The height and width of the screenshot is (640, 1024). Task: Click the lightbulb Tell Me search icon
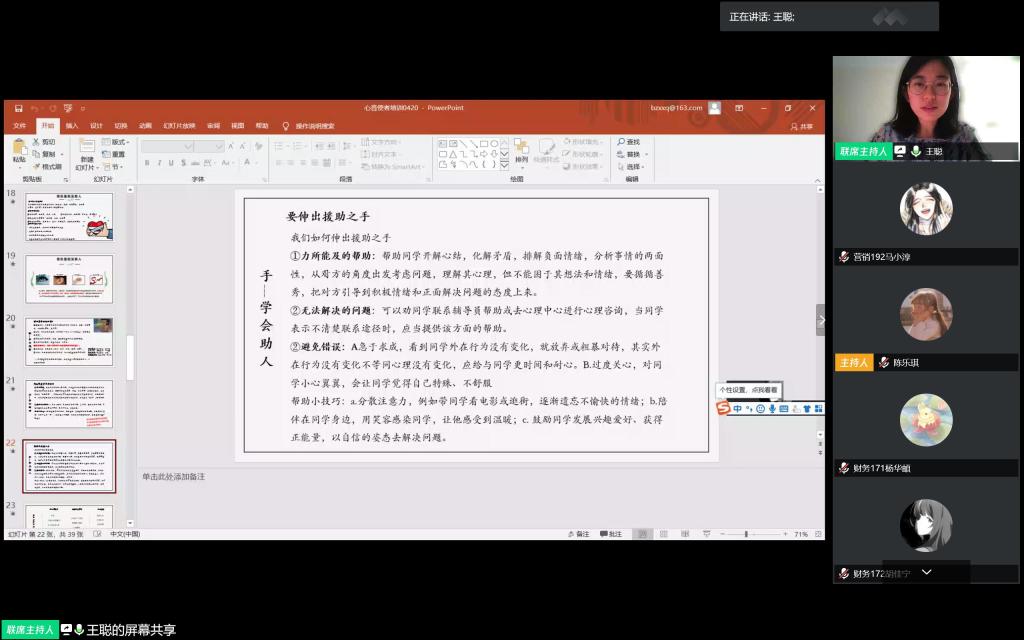pos(286,126)
